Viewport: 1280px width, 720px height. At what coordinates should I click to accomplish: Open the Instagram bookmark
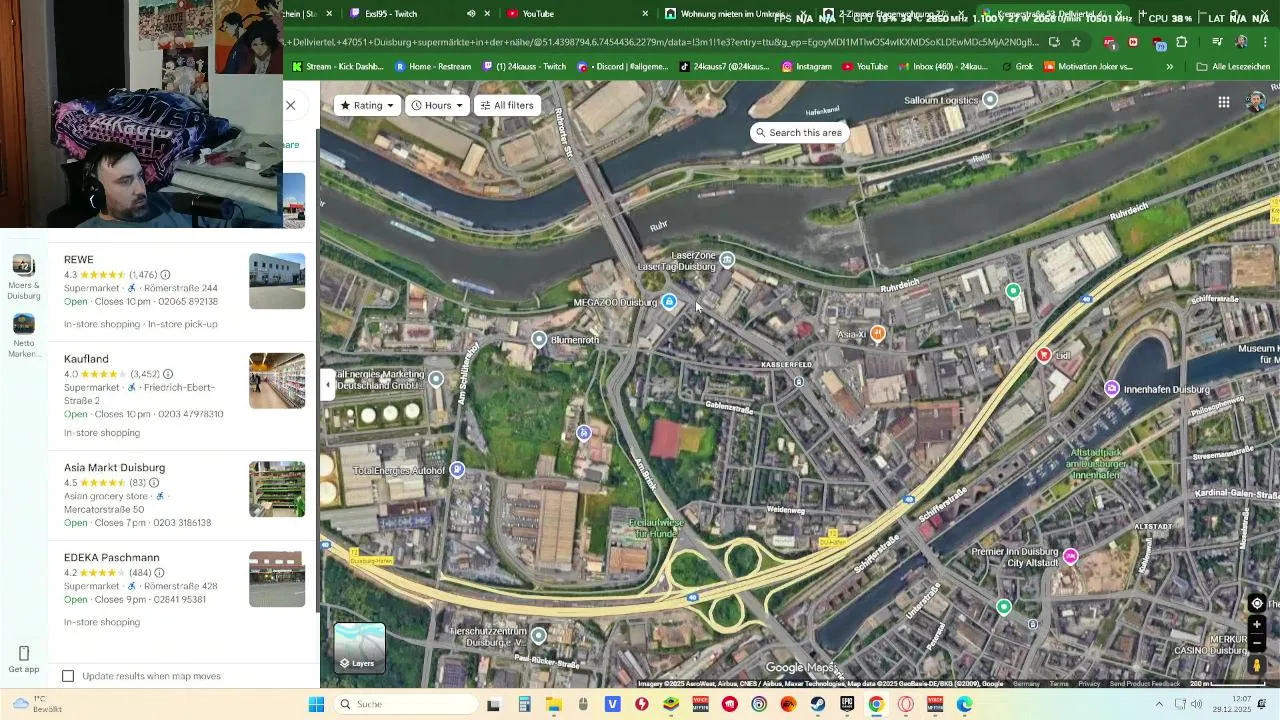coord(806,67)
